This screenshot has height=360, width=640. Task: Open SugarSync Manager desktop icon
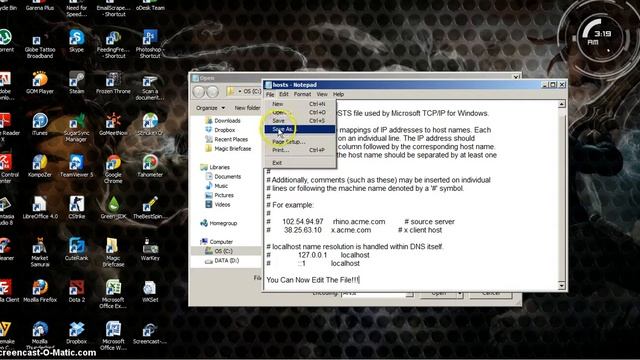coord(76,127)
